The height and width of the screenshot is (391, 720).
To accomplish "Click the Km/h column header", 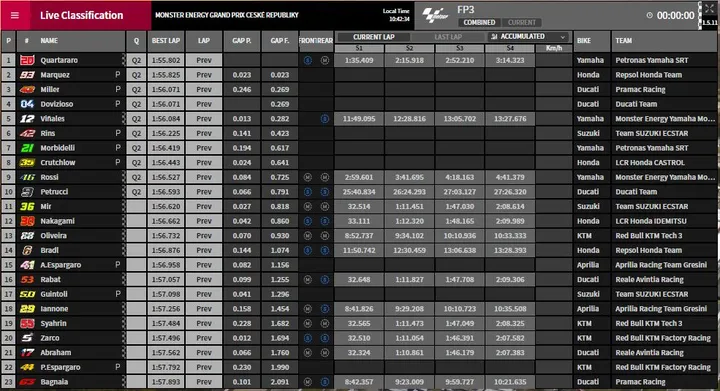I will pyautogui.click(x=554, y=48).
